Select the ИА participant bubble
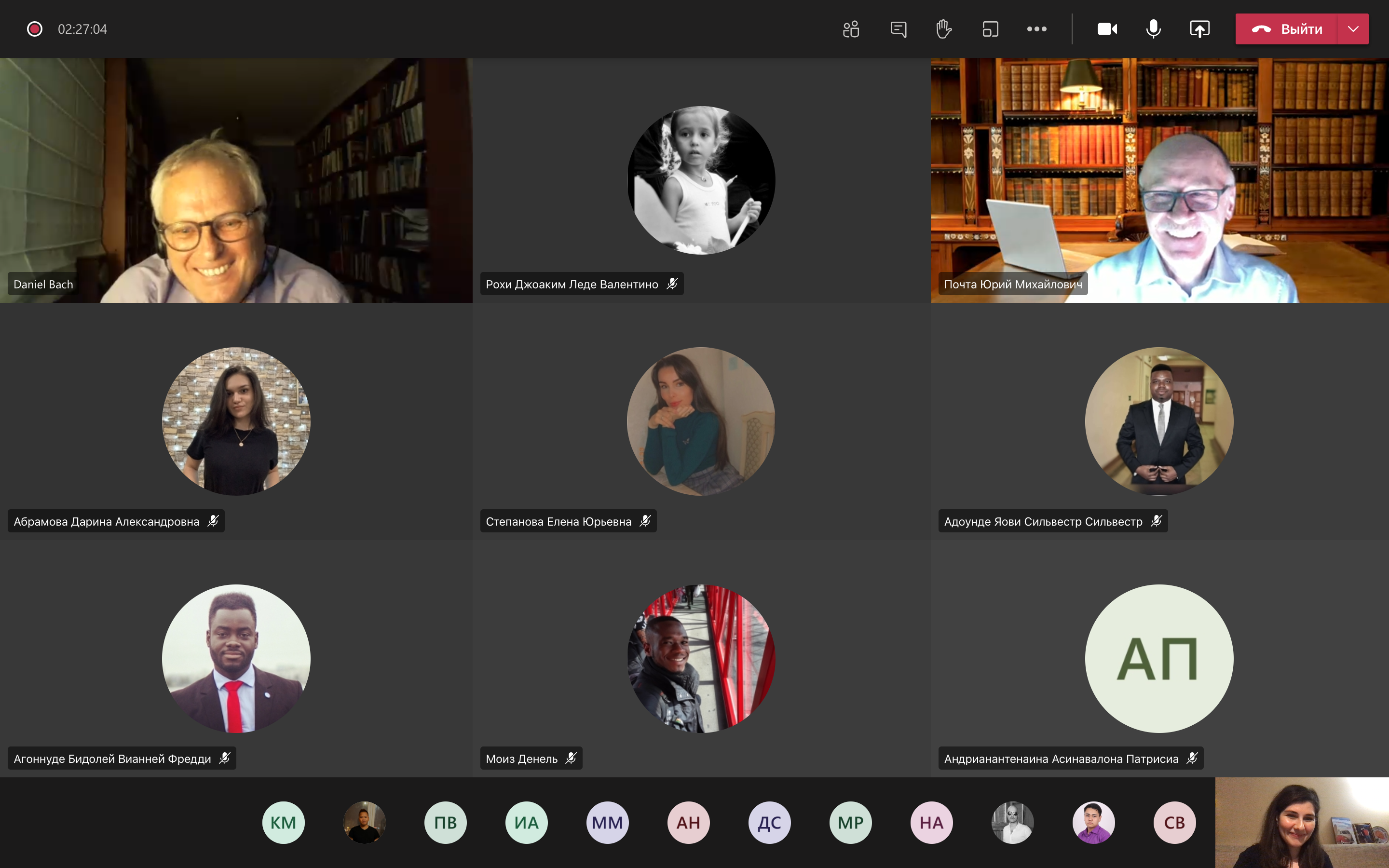The width and height of the screenshot is (1389, 868). pyautogui.click(x=526, y=823)
